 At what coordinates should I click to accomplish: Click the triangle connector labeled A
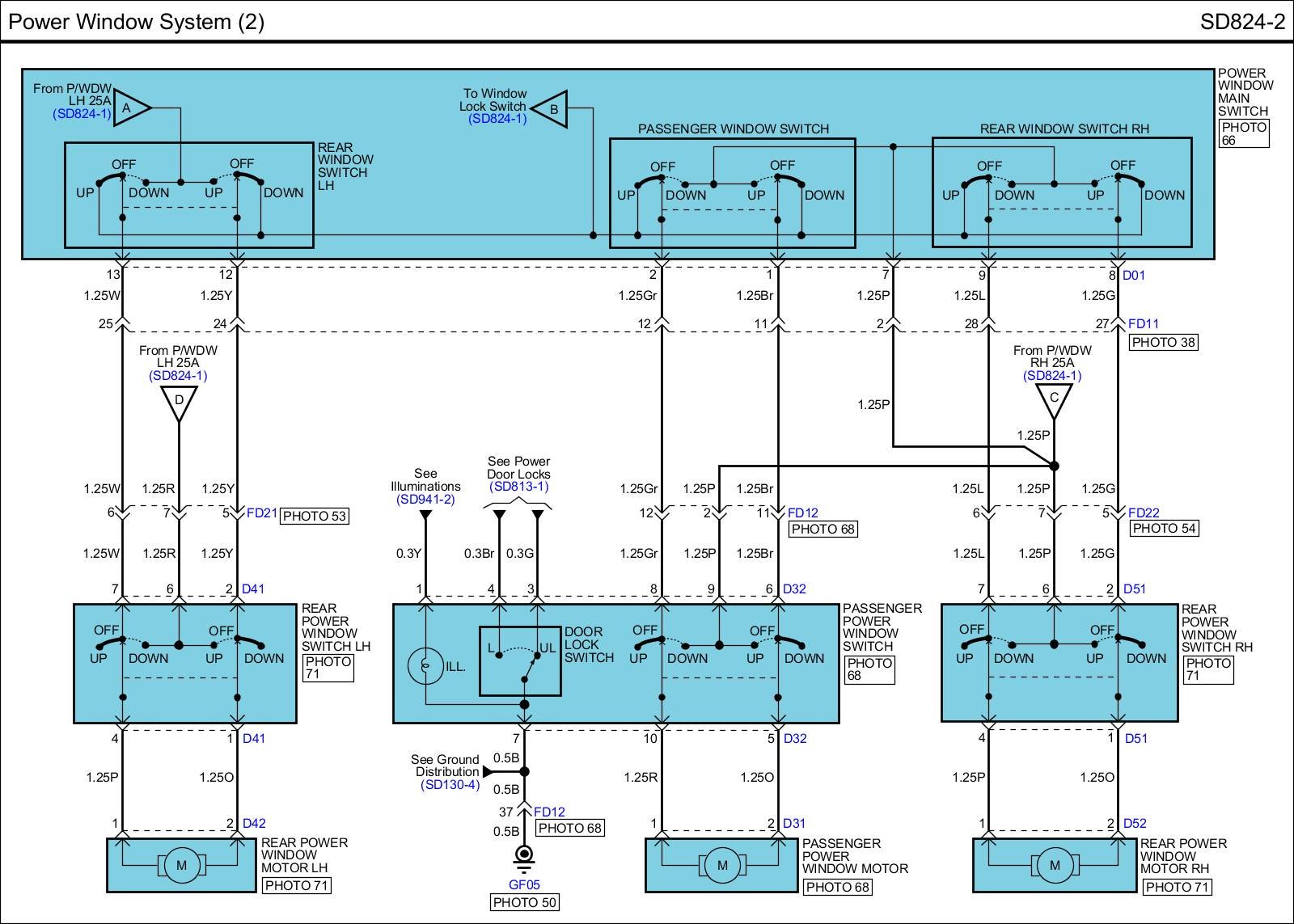[130, 108]
